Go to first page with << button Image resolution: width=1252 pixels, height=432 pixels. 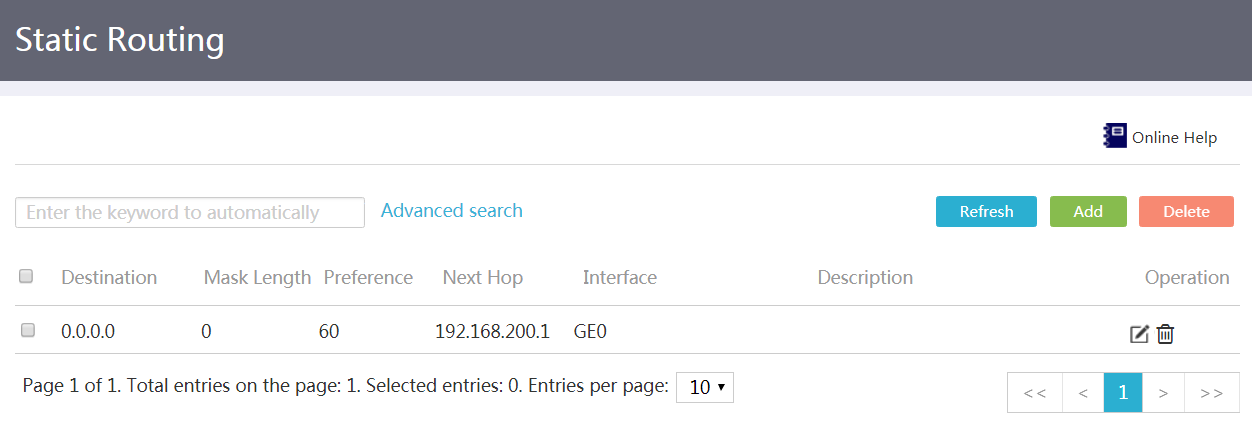1035,393
